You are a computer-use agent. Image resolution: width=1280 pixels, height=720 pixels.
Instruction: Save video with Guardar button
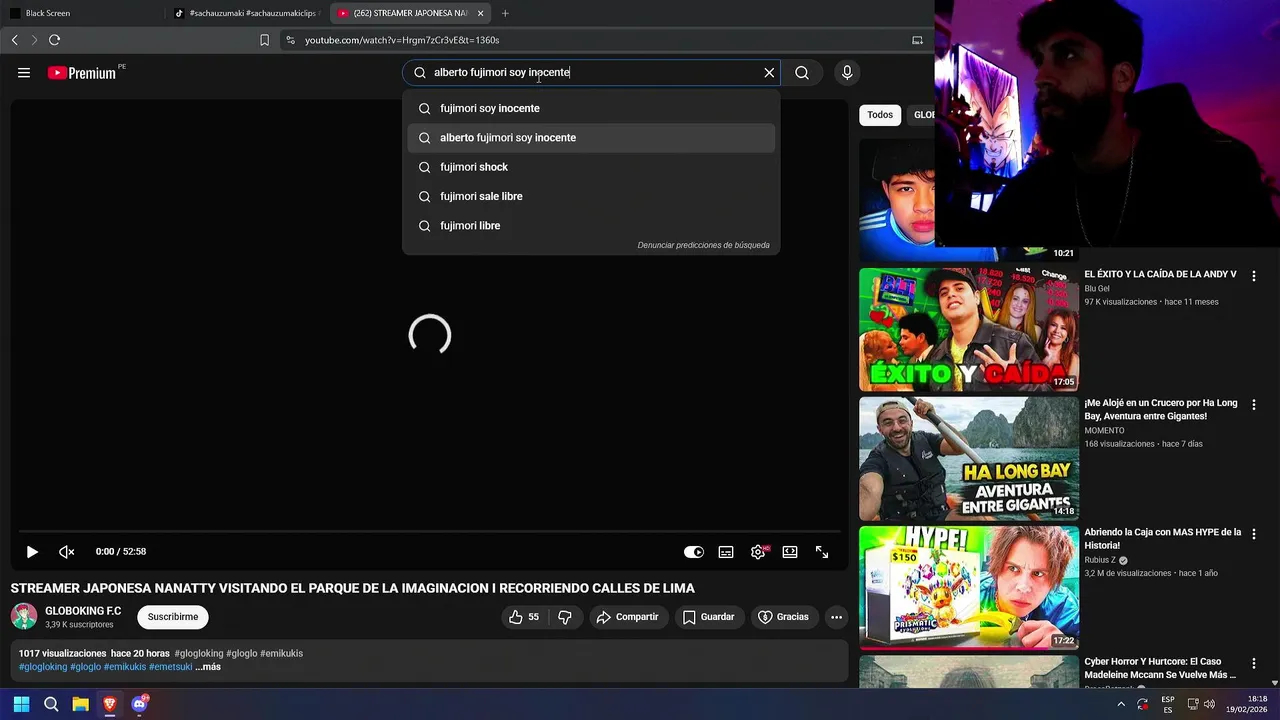click(709, 617)
